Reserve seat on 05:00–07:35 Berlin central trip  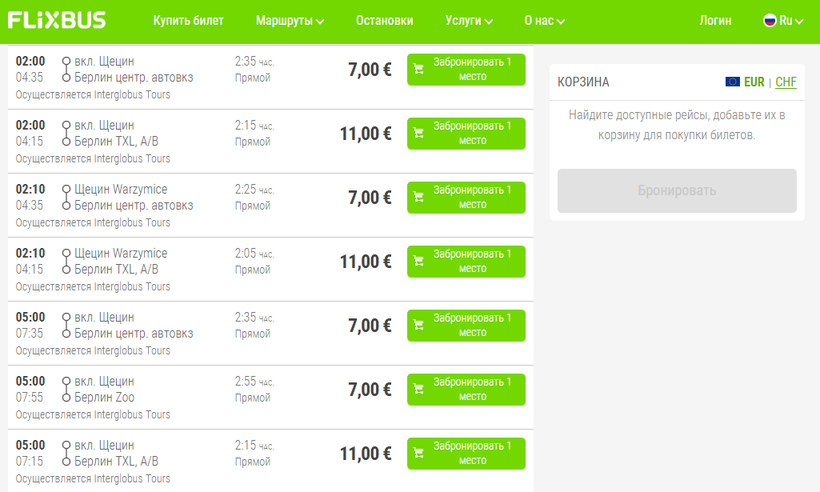click(x=466, y=326)
